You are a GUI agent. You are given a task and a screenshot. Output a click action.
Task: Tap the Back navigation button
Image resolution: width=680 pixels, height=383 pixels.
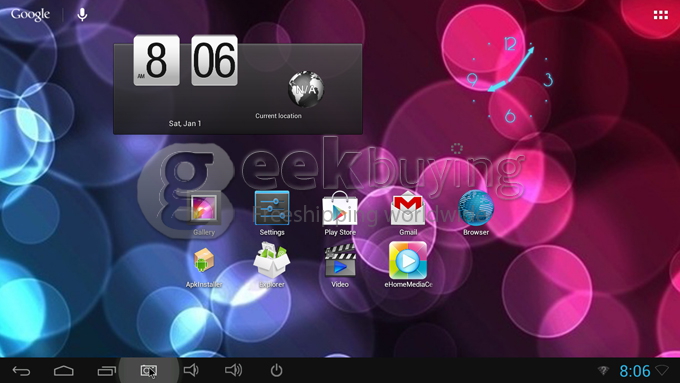21,371
